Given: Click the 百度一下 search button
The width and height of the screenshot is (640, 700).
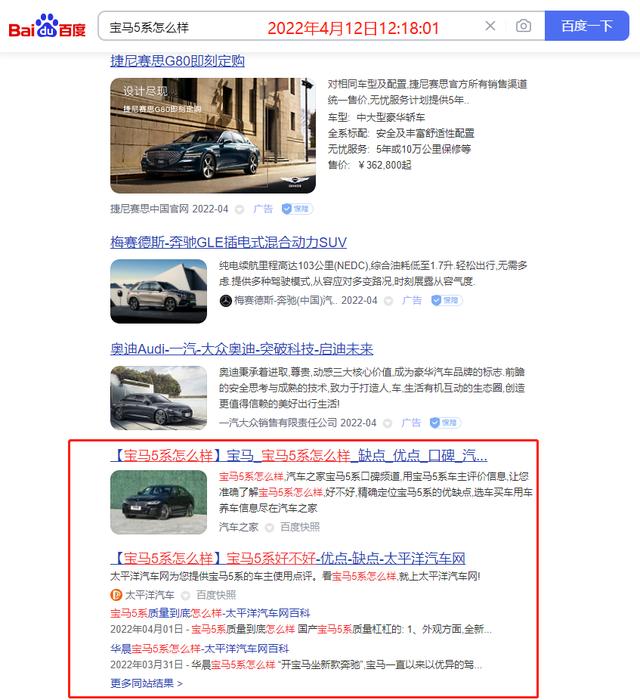Looking at the screenshot, I should pos(586,26).
